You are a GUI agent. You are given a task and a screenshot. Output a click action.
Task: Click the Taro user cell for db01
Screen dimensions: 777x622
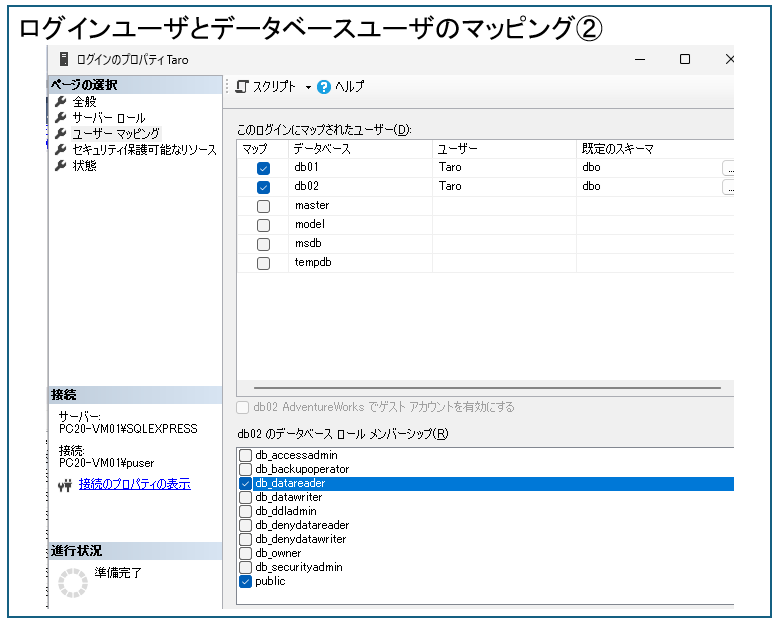tap(504, 168)
